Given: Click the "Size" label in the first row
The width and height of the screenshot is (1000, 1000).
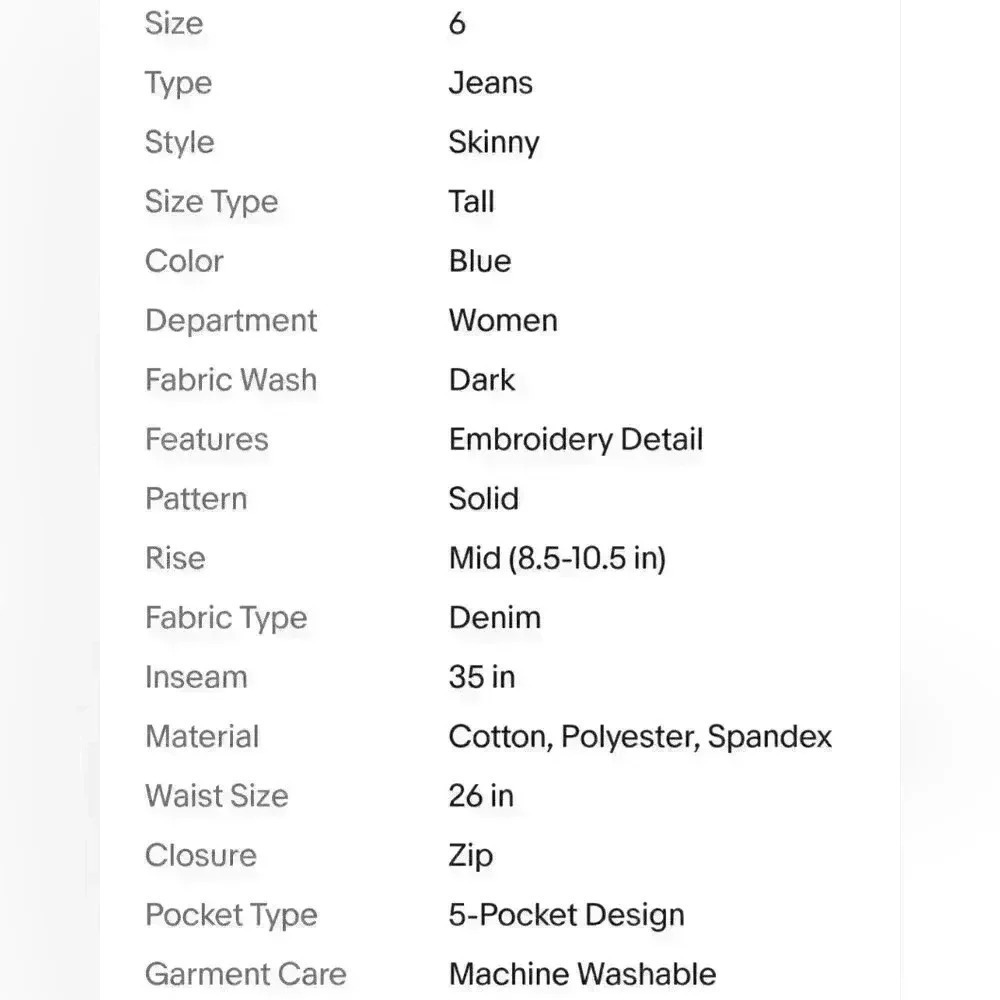Looking at the screenshot, I should pos(173,23).
